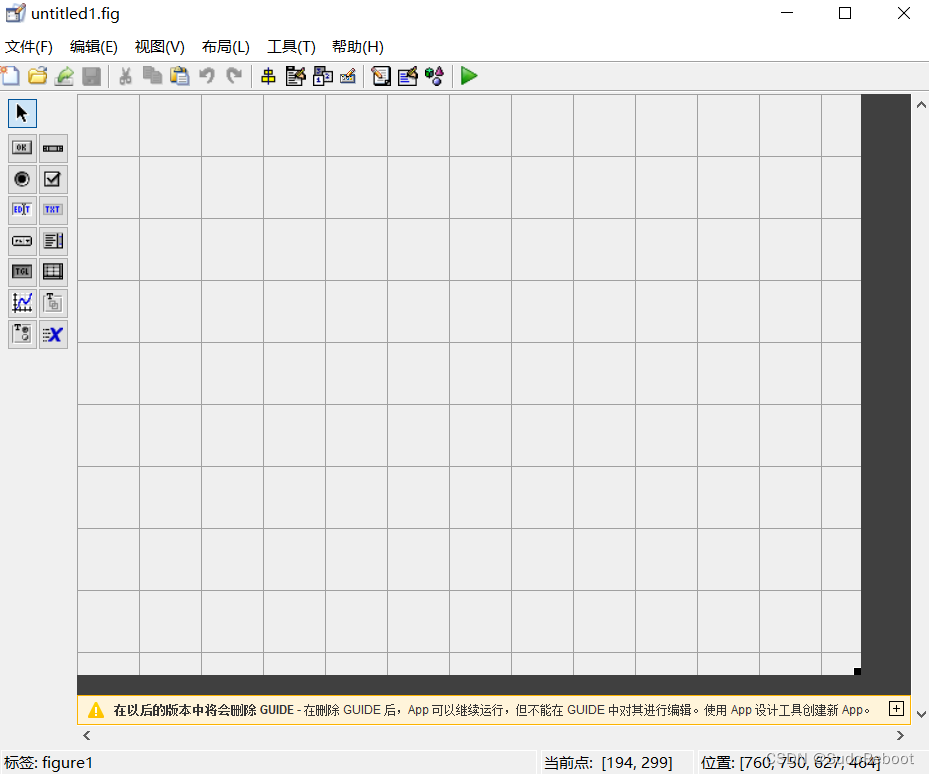
Task: Click the 位置 status bar text
Action: point(790,763)
